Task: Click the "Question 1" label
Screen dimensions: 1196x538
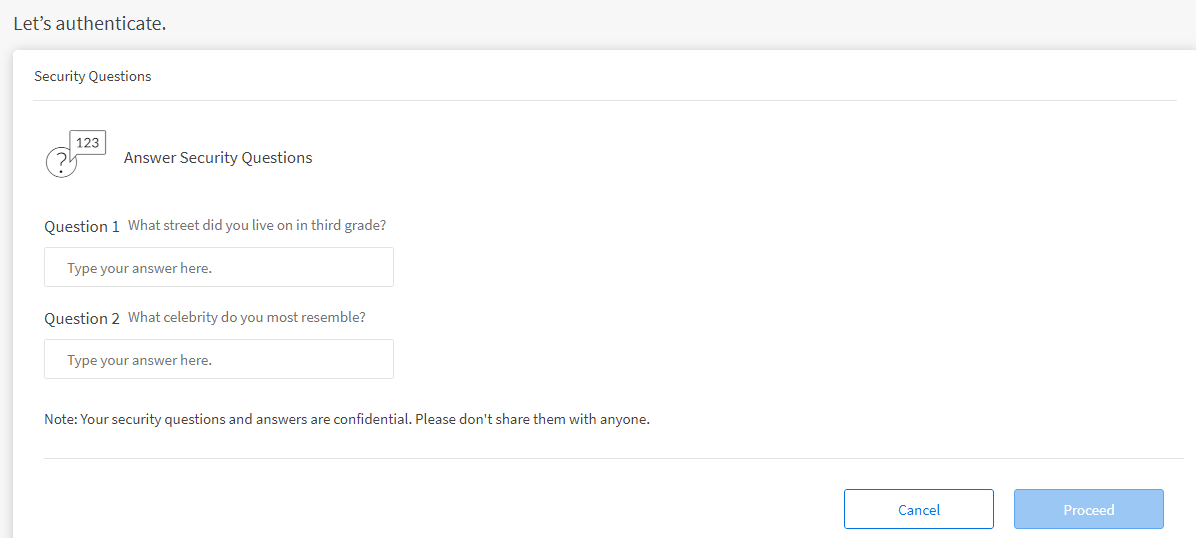Action: pos(82,227)
